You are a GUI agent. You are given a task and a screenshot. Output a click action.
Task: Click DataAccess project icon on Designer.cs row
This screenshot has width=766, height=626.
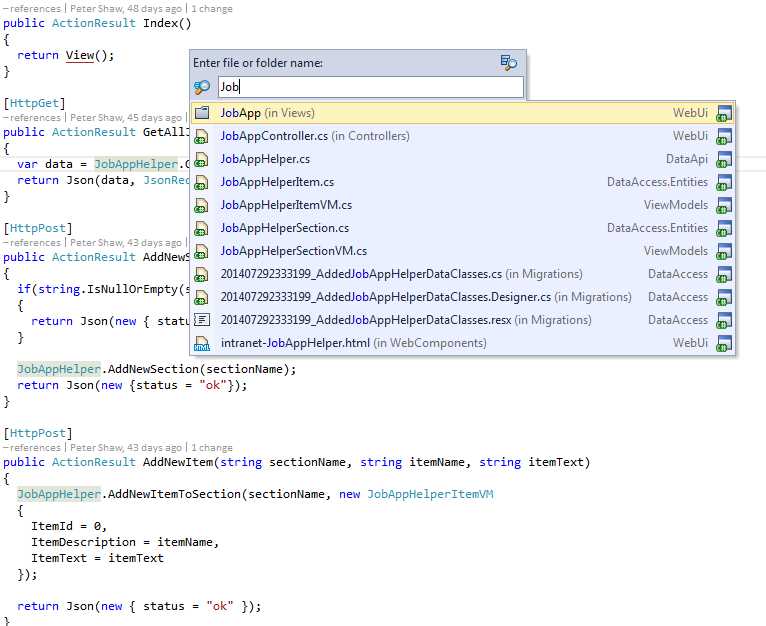pyautogui.click(x=724, y=297)
